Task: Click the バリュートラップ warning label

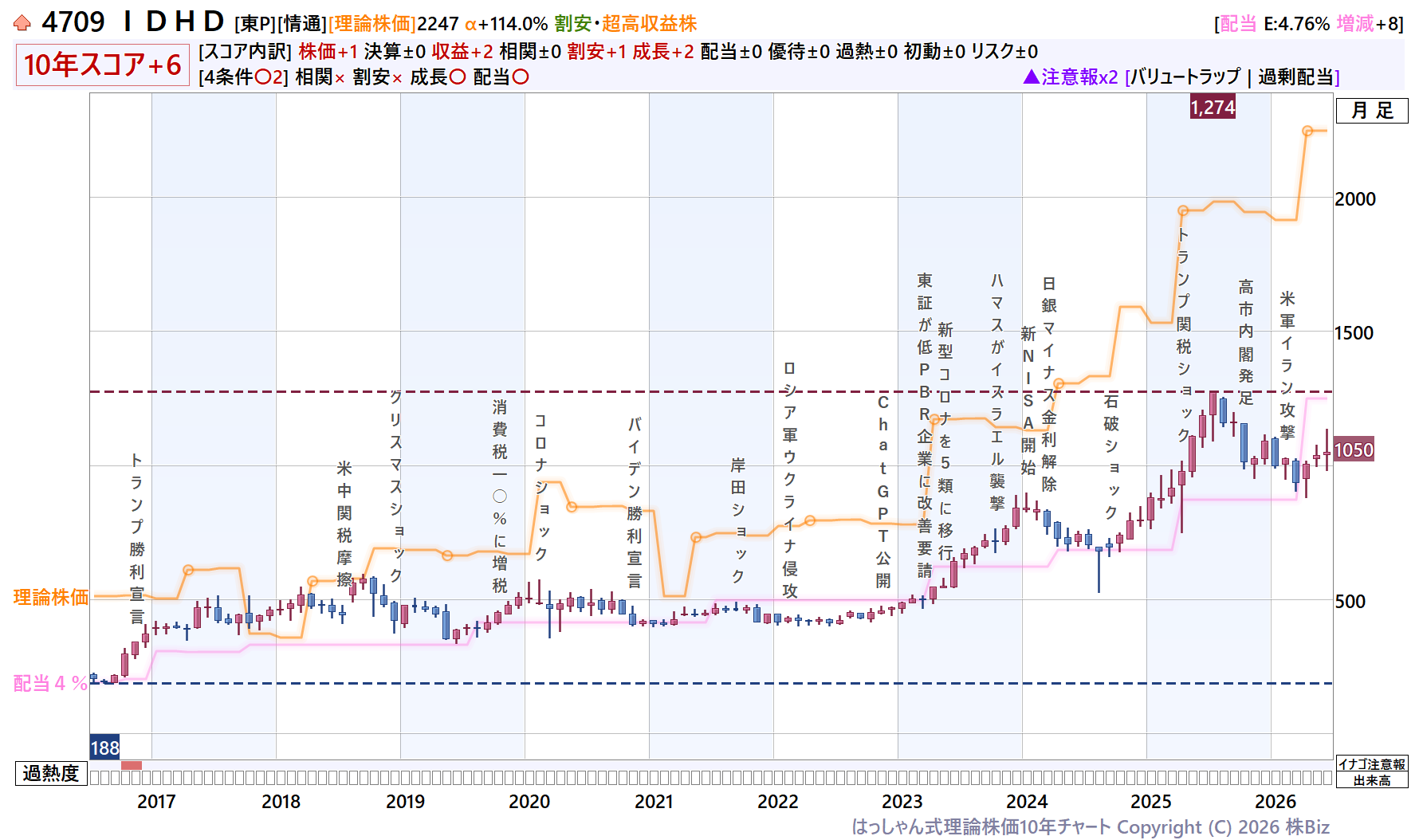Action: click(1185, 77)
